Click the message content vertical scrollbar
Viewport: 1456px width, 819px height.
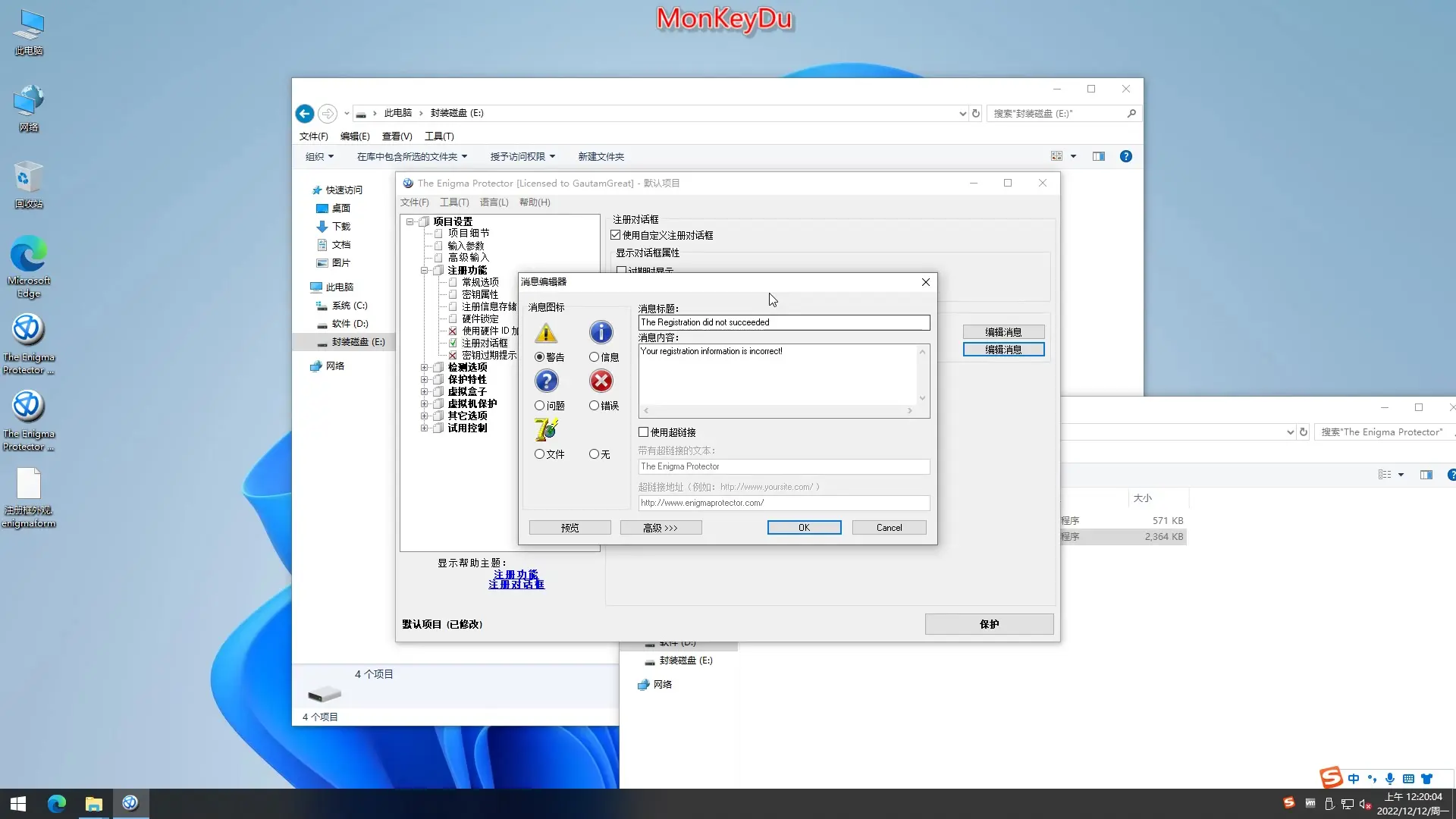pos(922,375)
